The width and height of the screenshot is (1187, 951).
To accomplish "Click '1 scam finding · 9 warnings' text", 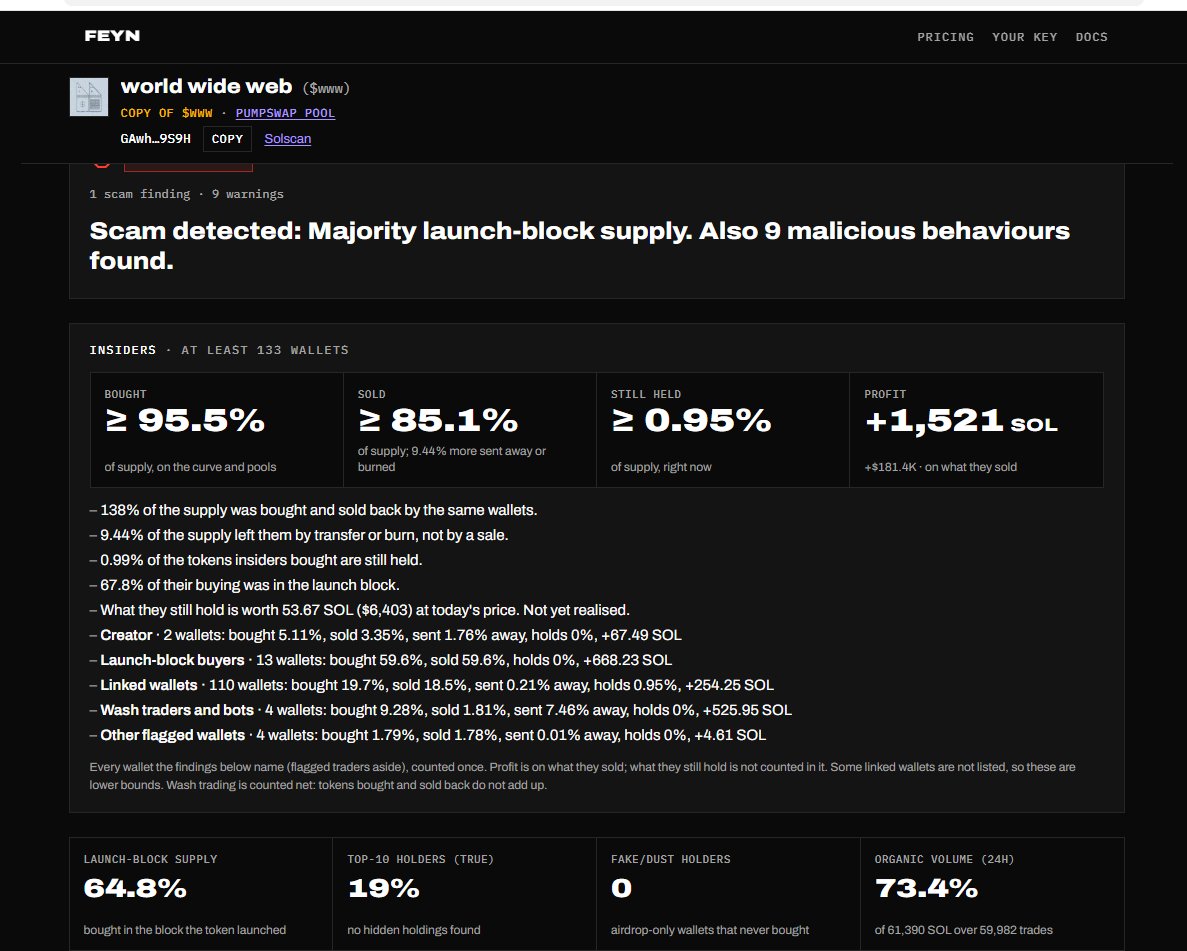I will [x=186, y=194].
